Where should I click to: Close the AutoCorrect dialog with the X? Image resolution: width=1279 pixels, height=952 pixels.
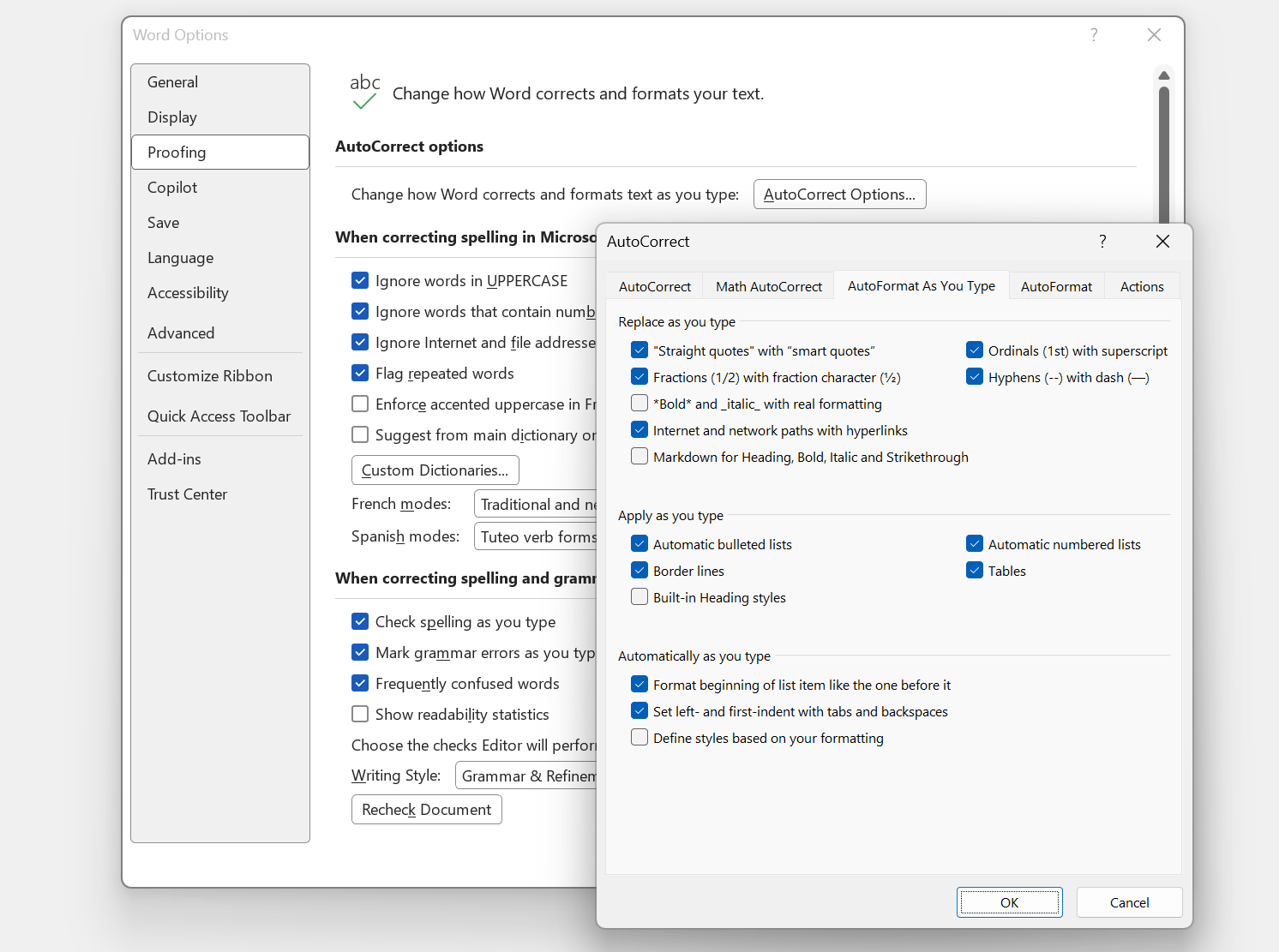[1162, 242]
